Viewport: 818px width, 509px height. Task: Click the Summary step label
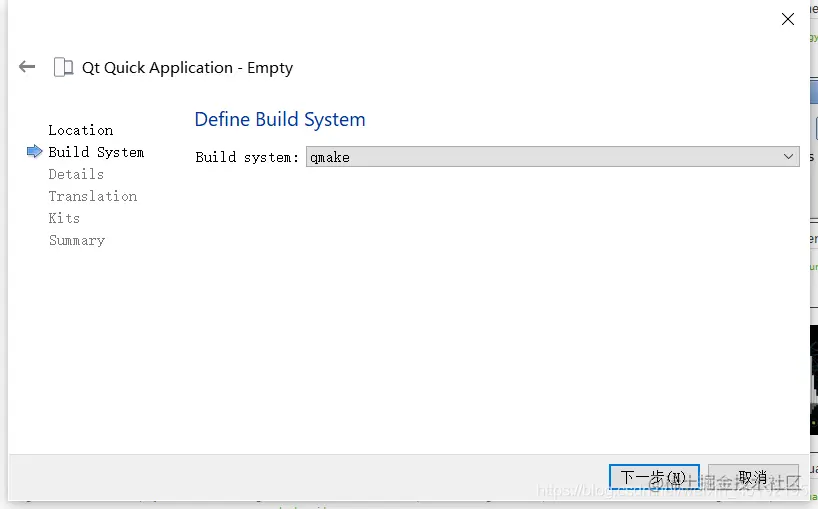(x=77, y=240)
